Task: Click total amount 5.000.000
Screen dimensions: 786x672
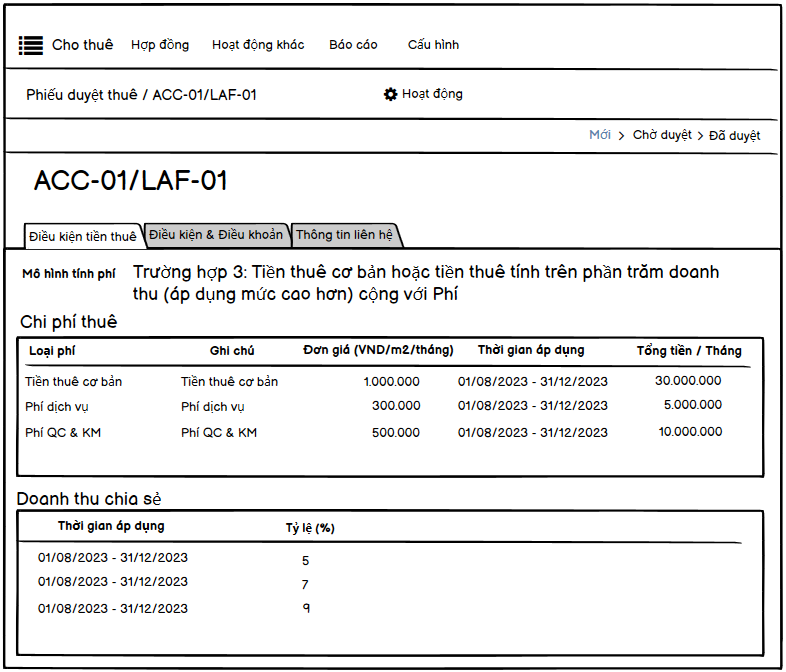Action: pyautogui.click(x=693, y=405)
